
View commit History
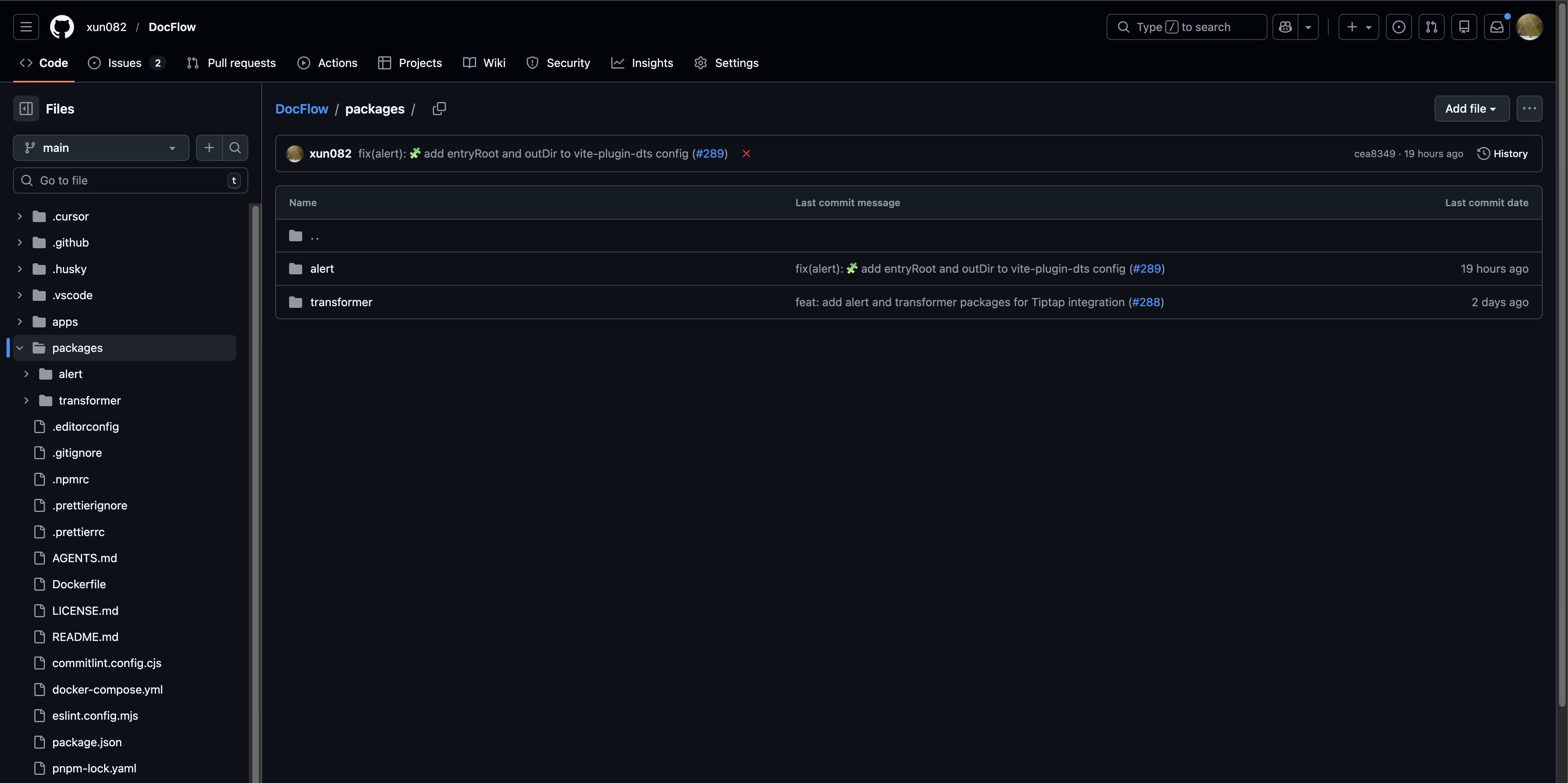[x=1502, y=154]
